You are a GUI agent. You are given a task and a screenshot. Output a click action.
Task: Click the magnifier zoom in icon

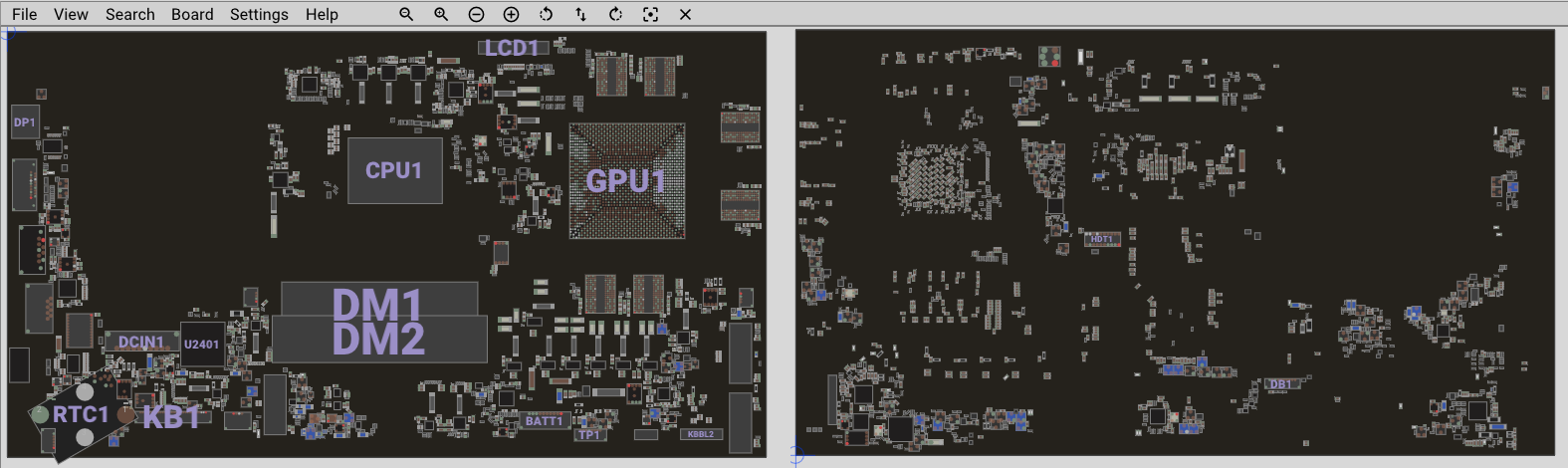(x=441, y=14)
